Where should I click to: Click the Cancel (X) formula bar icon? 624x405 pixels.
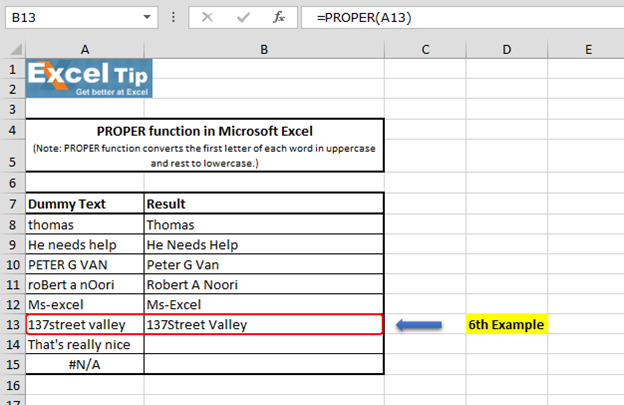[207, 18]
